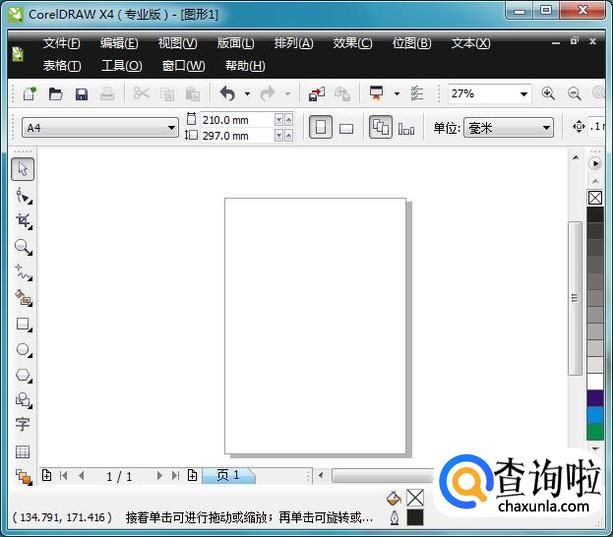This screenshot has height=537, width=613.
Task: Click the page width field 210.0 mm
Action: 238,120
